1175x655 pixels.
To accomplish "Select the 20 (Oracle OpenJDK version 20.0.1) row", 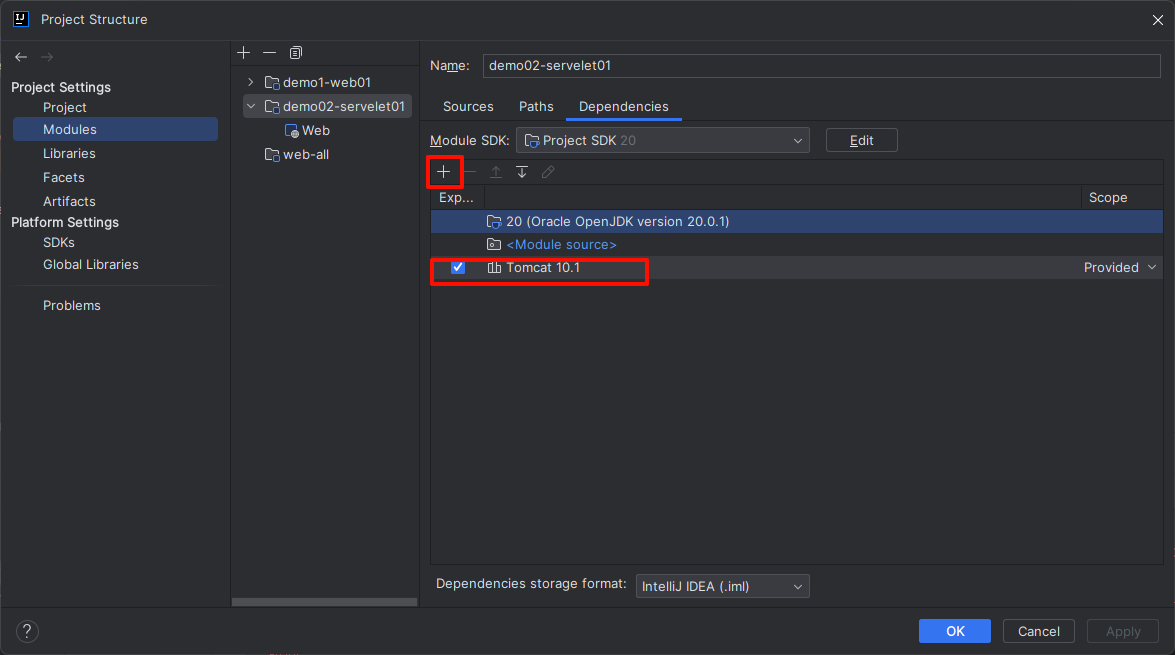I will pyautogui.click(x=797, y=221).
